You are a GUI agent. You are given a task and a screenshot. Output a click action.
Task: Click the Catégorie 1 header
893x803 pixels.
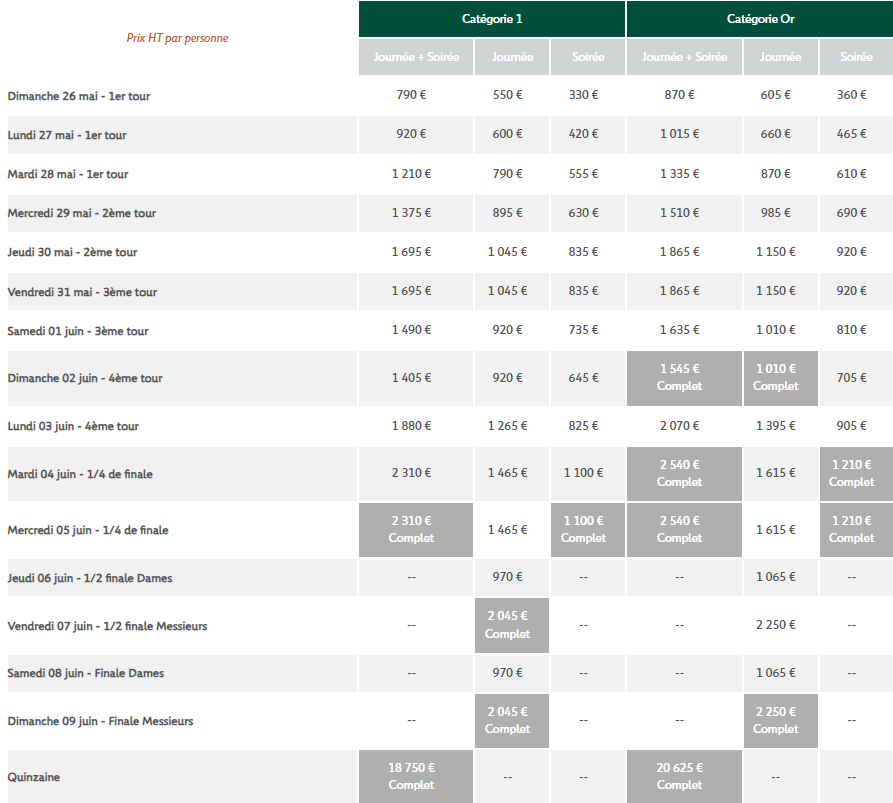492,19
